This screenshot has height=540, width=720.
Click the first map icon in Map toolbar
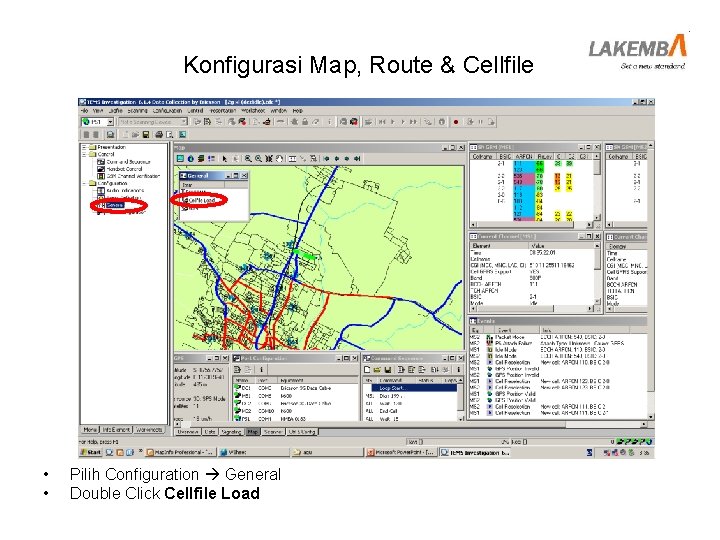(180, 159)
